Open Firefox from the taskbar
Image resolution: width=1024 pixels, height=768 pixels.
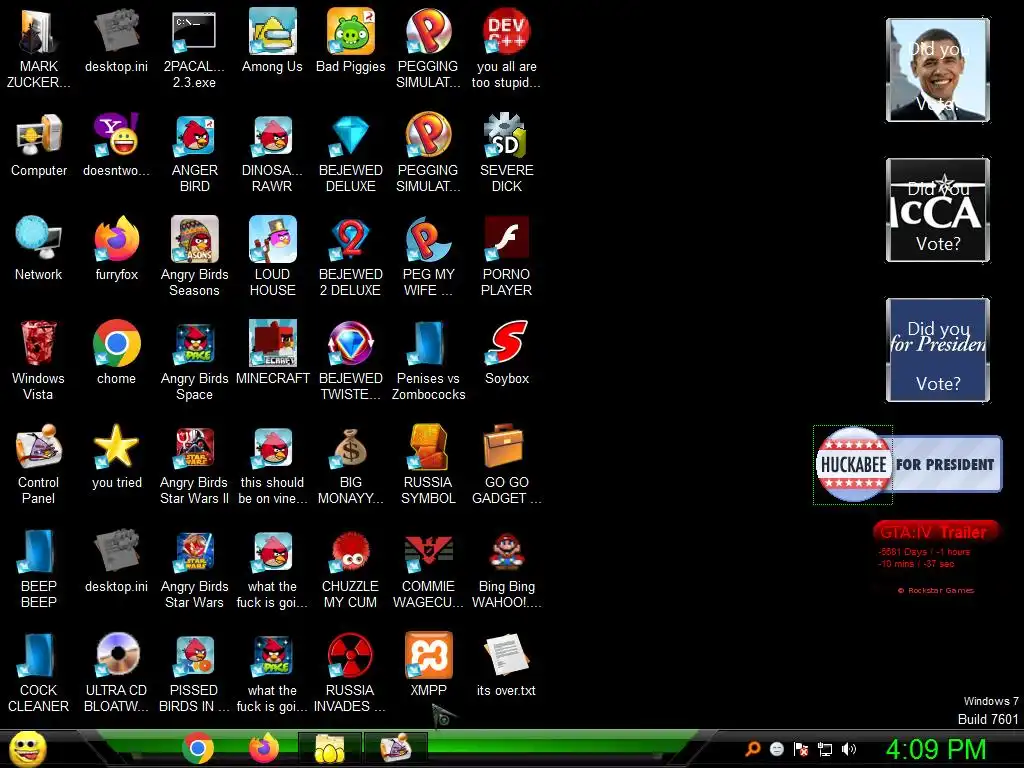tap(264, 748)
